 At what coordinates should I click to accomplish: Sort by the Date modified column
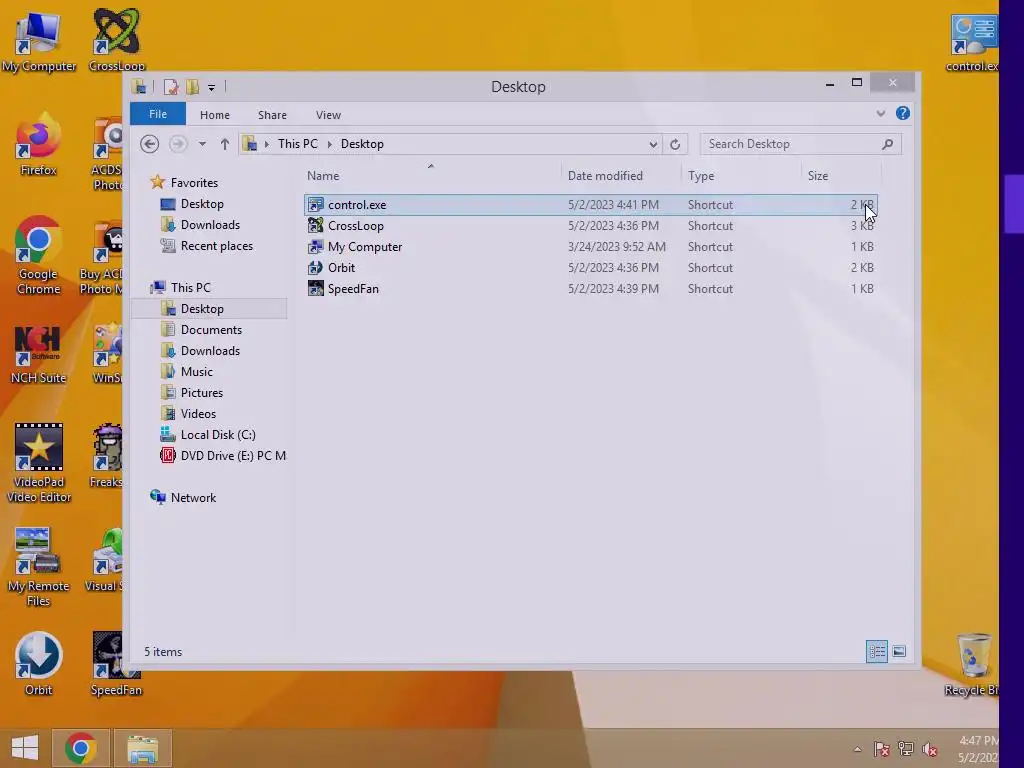622,176
